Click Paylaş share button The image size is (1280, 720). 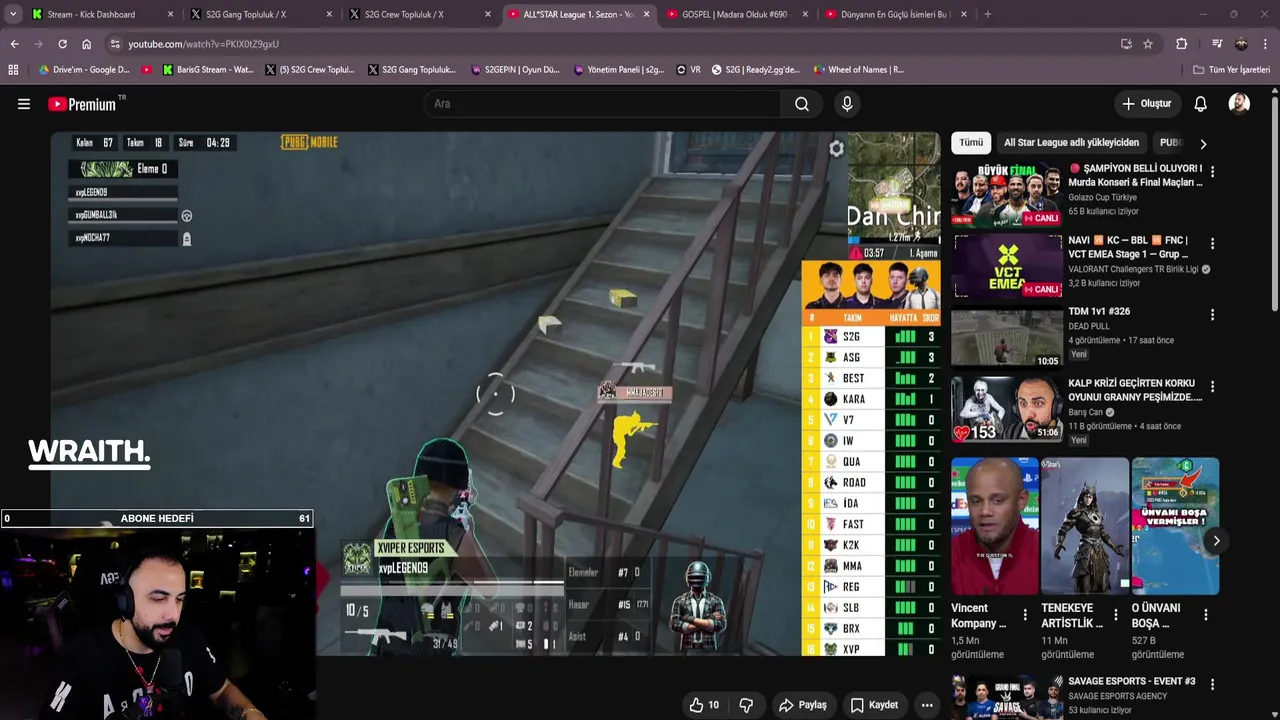point(803,705)
